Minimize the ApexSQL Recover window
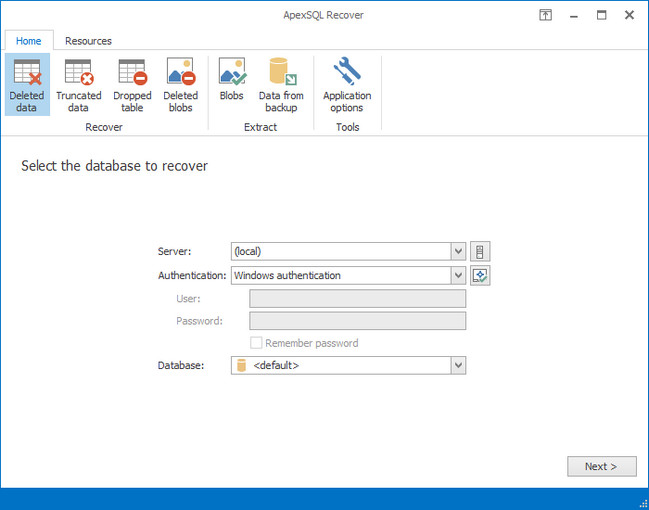The image size is (649, 510). tap(574, 15)
